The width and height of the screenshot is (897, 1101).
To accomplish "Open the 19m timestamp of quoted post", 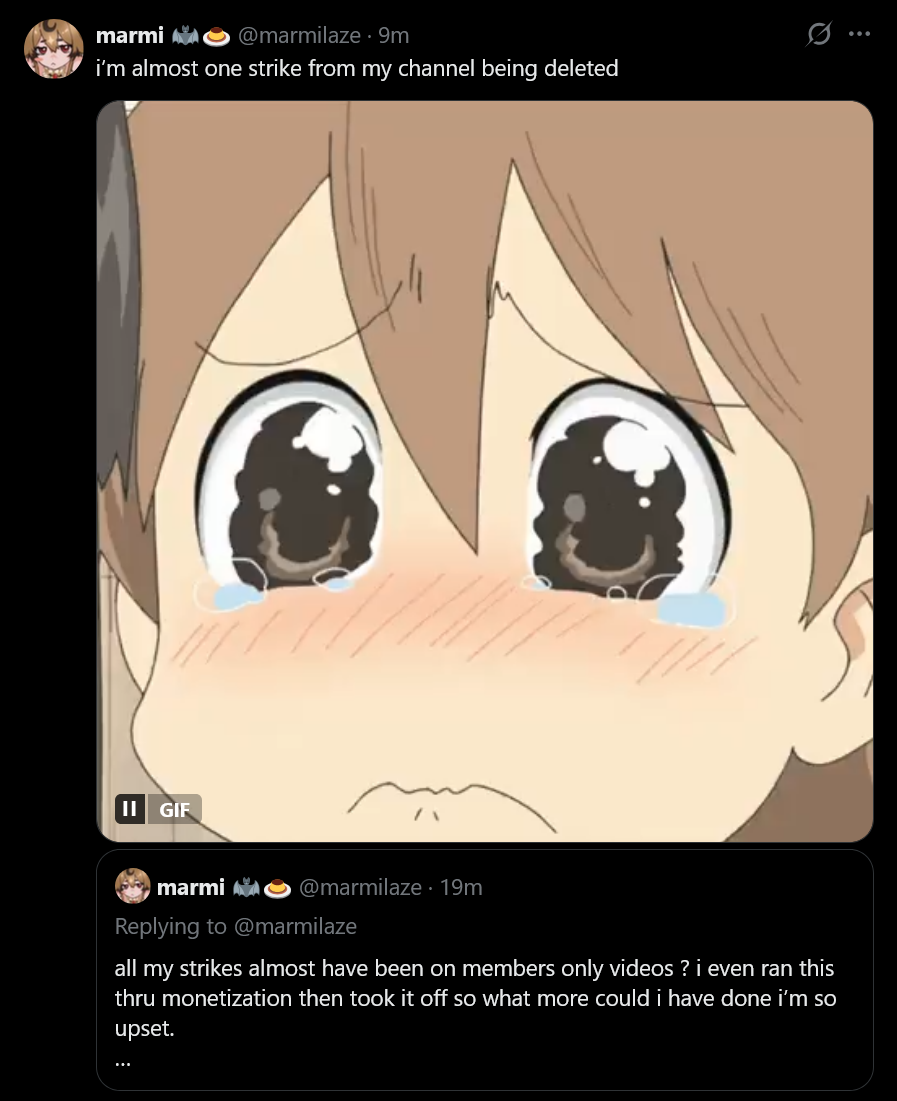I will tap(461, 888).
